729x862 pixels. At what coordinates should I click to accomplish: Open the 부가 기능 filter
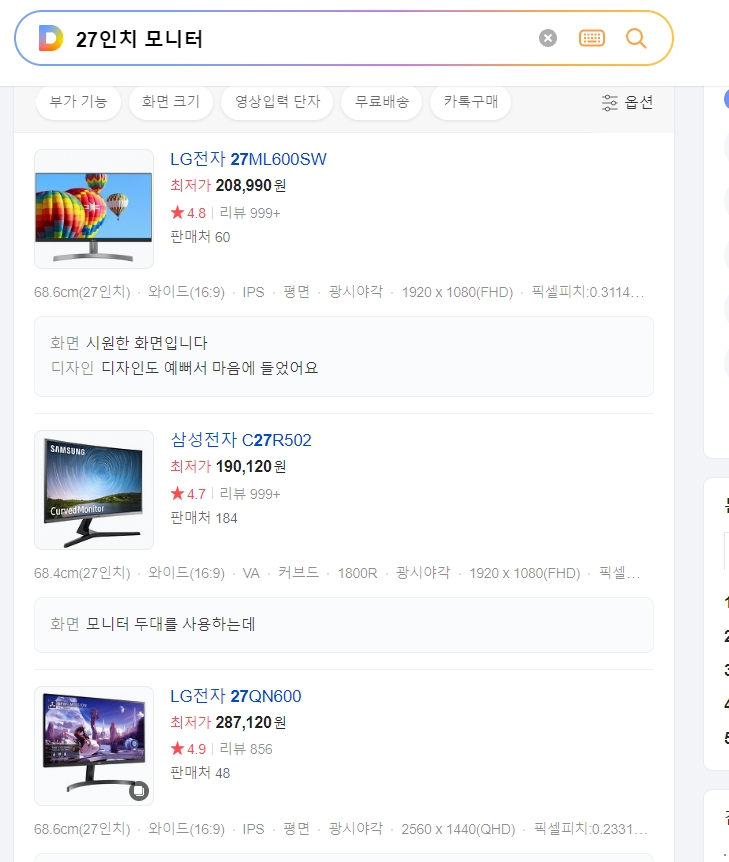coord(78,102)
